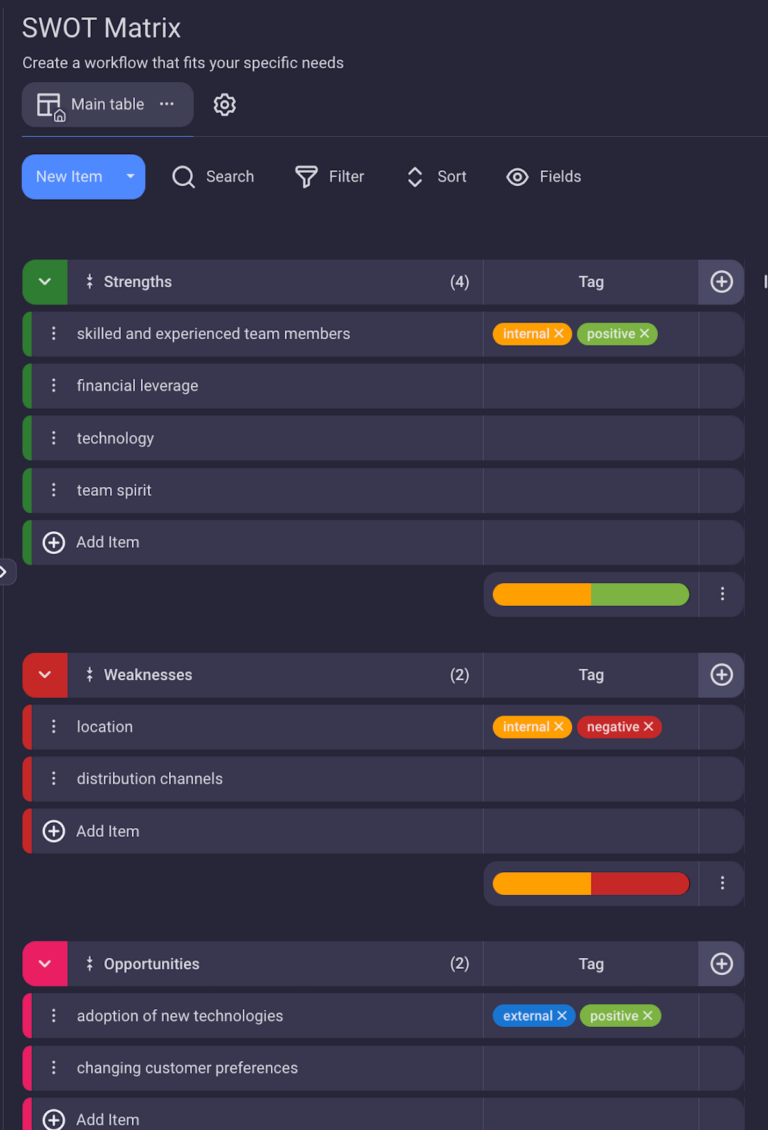Open the Sort options
Image resolution: width=768 pixels, height=1130 pixels.
414,177
